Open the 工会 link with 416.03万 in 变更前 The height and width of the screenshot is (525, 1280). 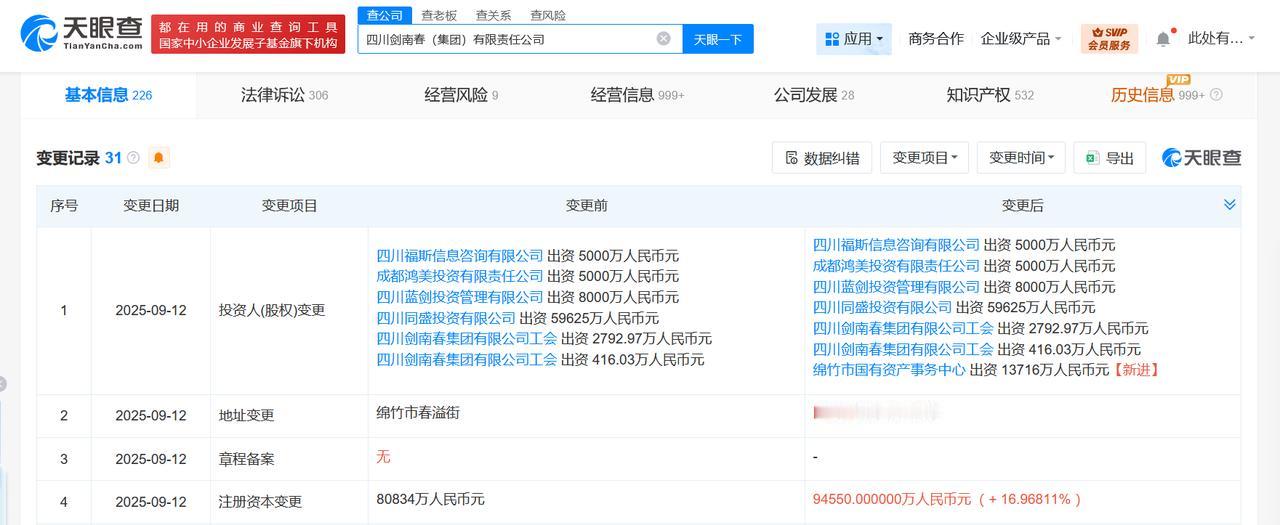pos(467,360)
